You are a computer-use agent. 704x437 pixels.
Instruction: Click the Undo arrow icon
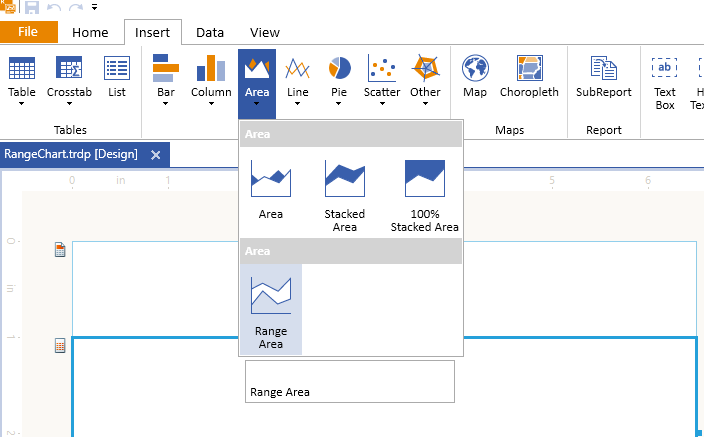point(54,7)
